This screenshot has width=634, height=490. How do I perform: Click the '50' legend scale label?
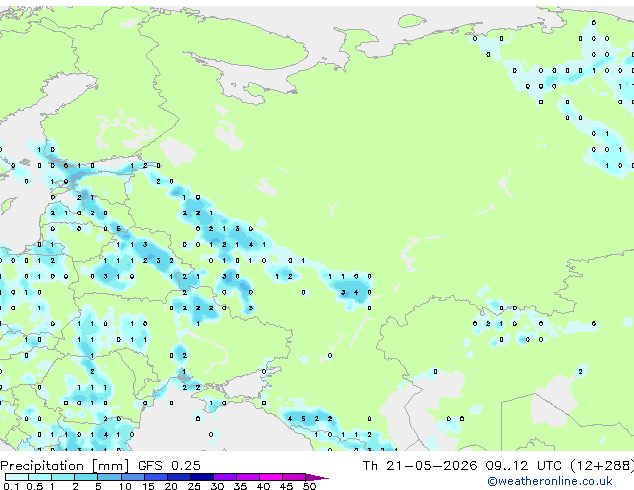[x=309, y=486]
